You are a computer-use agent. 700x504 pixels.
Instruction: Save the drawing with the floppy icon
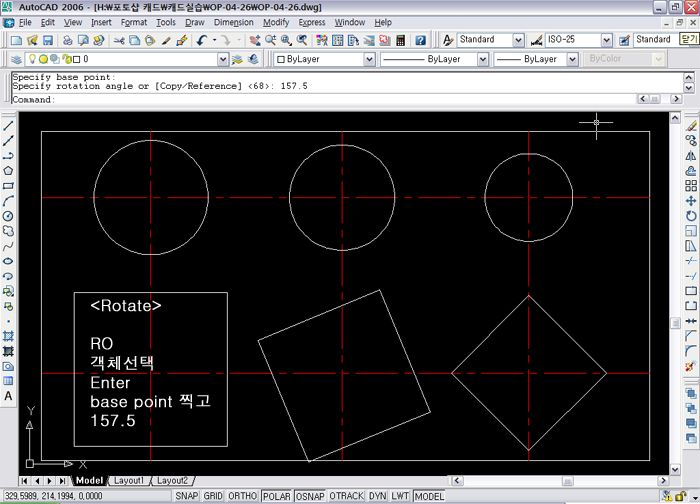(48, 40)
